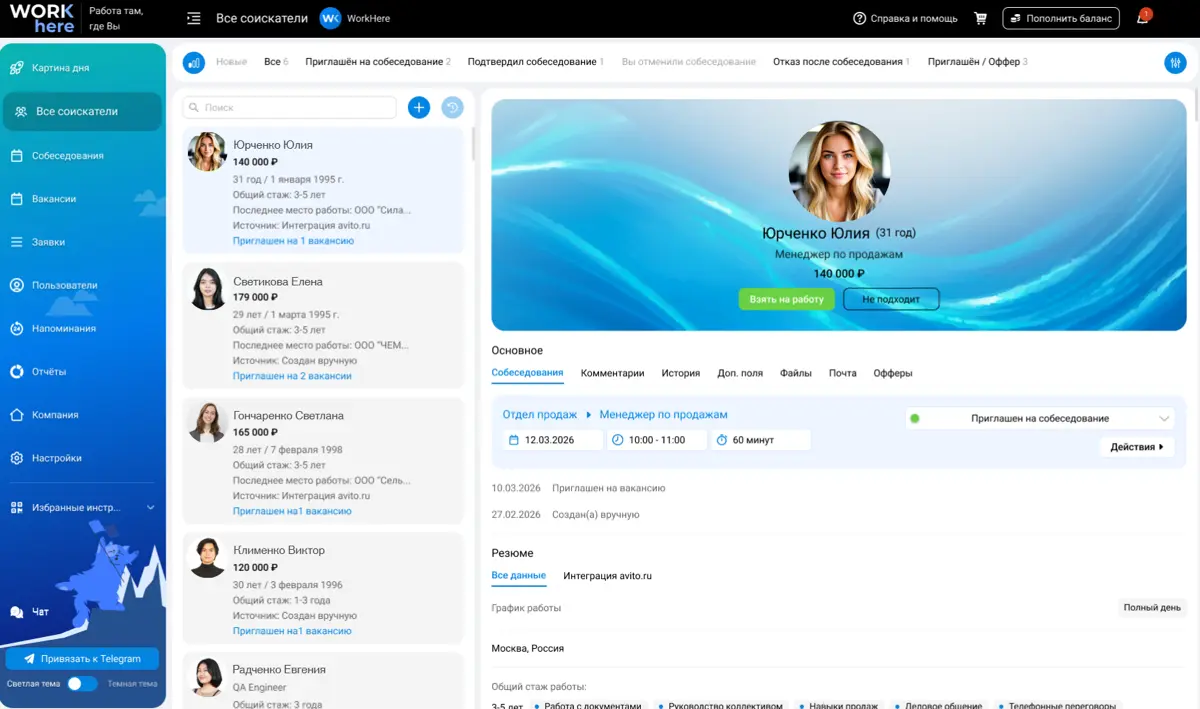This screenshot has width=1200, height=709.
Task: Click the 10:00 - 11:00 time field
Action: tap(656, 440)
